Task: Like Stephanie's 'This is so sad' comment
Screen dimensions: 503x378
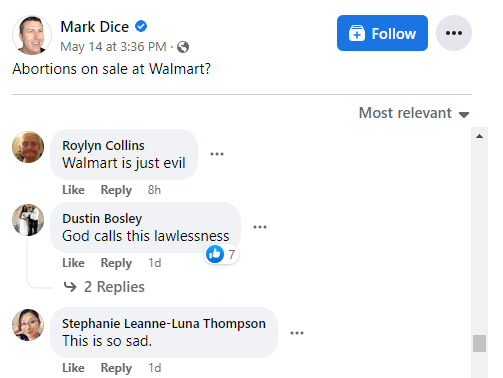Action: point(73,368)
